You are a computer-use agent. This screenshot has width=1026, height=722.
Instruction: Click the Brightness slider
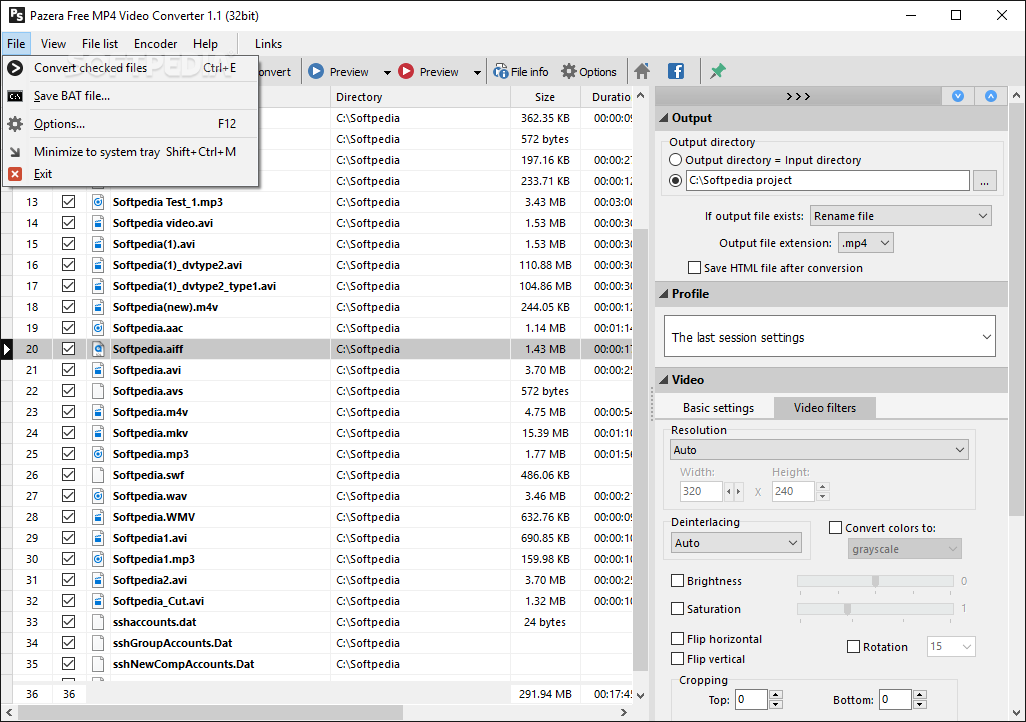coord(875,581)
